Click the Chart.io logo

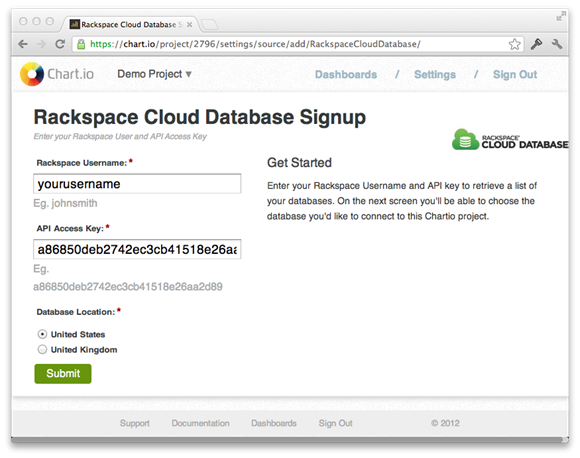(x=57, y=74)
